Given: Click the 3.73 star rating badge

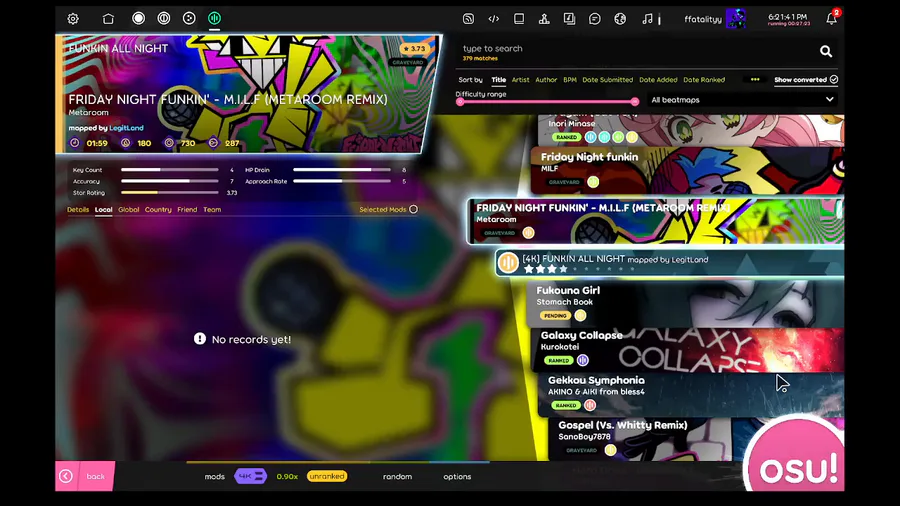Looking at the screenshot, I should [413, 49].
